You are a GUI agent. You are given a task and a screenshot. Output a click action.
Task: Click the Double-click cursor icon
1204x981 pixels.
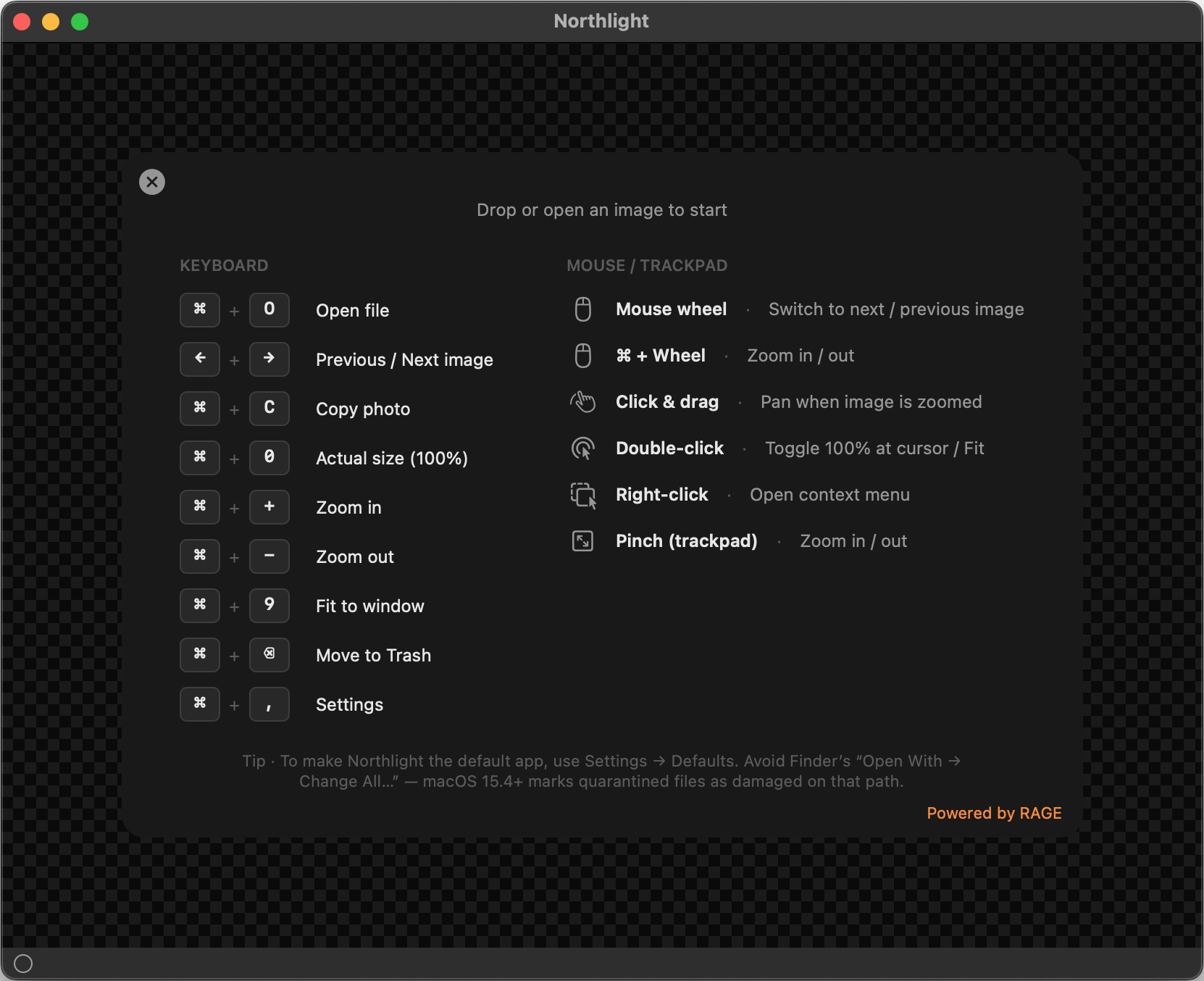(x=583, y=448)
